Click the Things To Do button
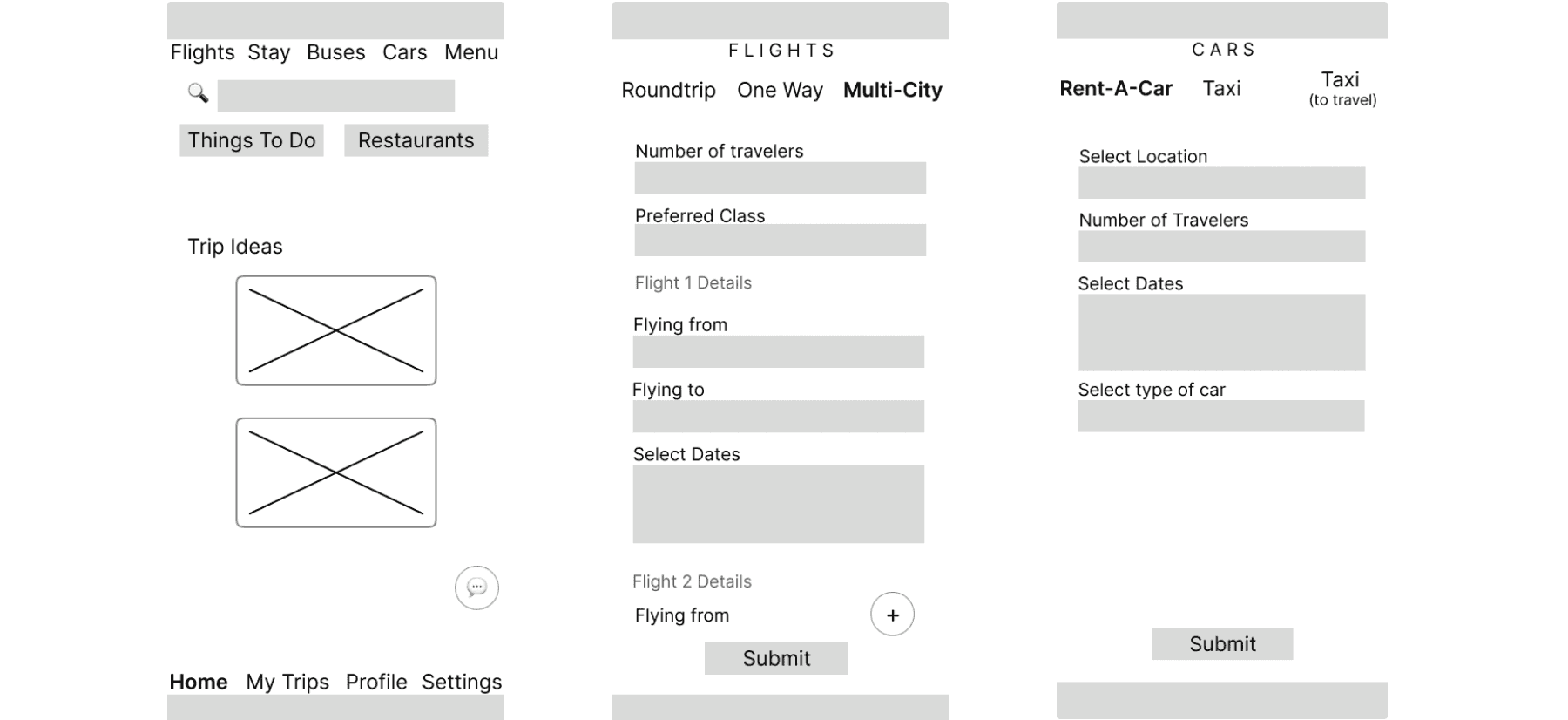 (252, 140)
